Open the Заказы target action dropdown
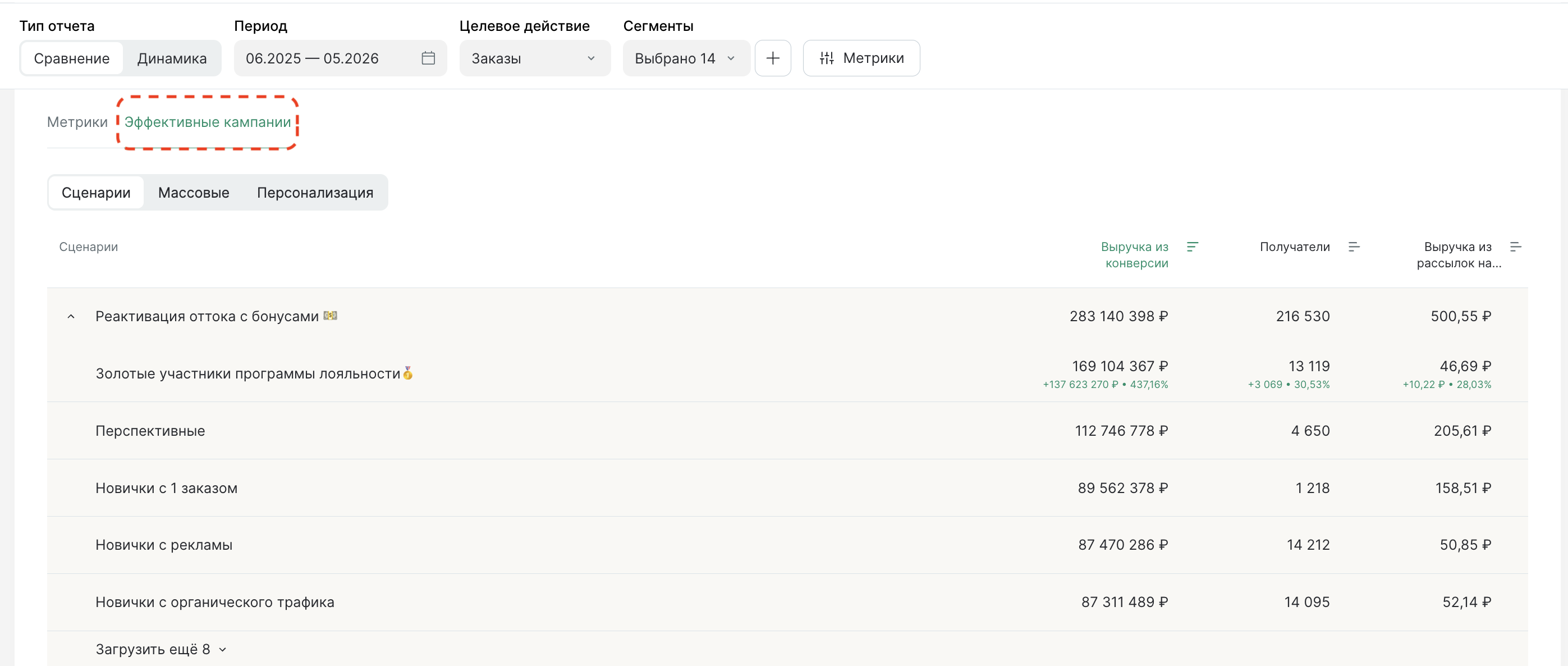Viewport: 1568px width, 666px height. pyautogui.click(x=534, y=58)
